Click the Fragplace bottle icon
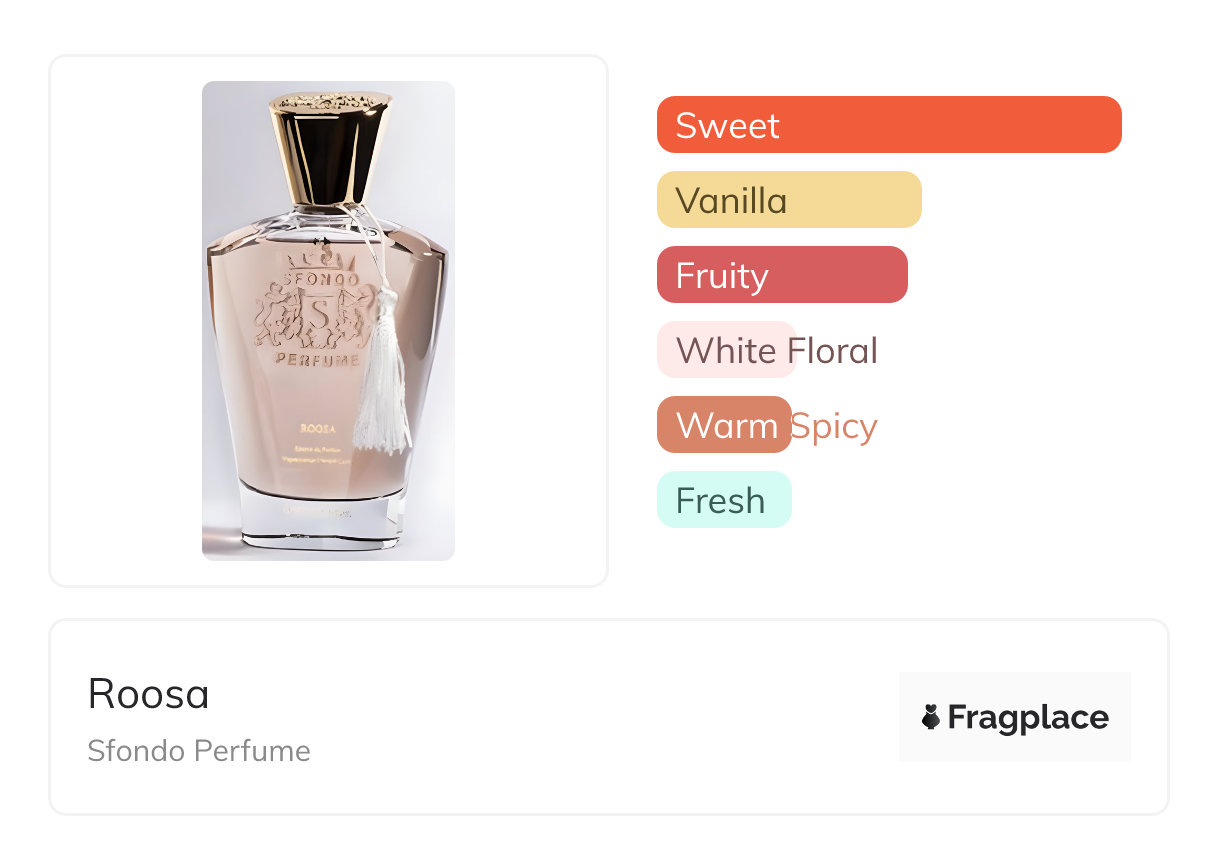Screen dimensions: 1218x864 pyautogui.click(x=931, y=717)
